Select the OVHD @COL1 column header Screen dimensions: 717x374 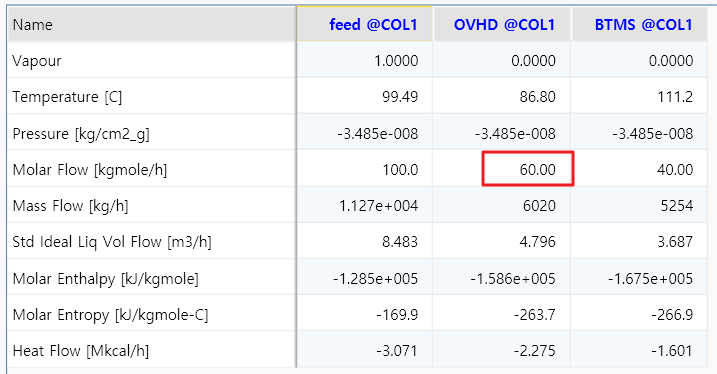(502, 24)
